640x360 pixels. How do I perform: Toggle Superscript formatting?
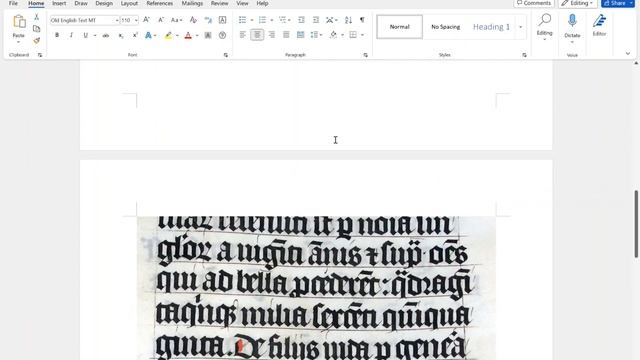point(135,36)
